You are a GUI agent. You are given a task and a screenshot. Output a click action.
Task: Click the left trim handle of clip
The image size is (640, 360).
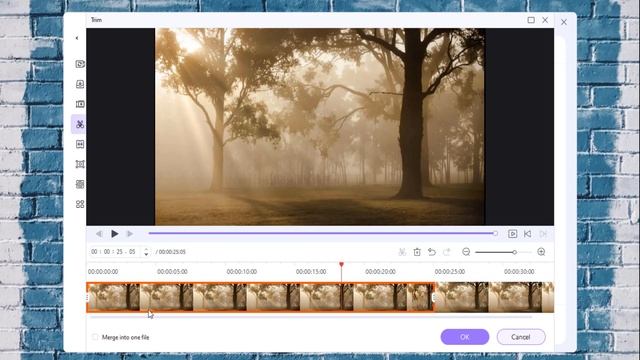pos(87,297)
